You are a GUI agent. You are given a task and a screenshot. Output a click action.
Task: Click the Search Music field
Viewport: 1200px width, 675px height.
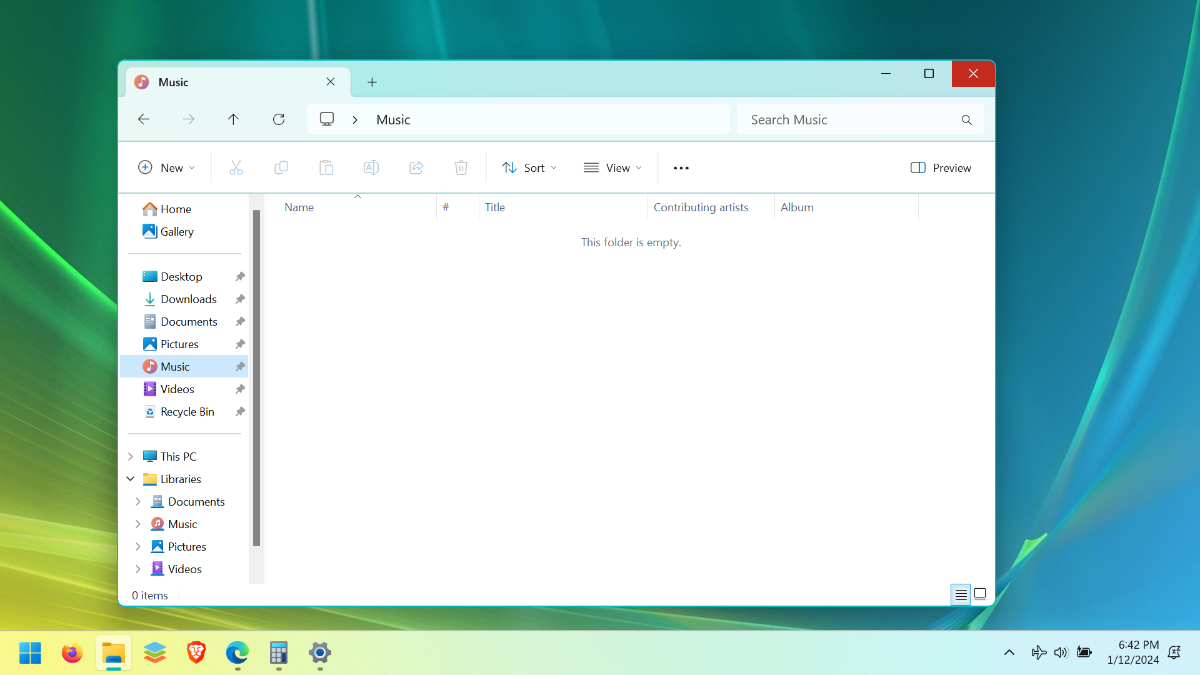[860, 120]
